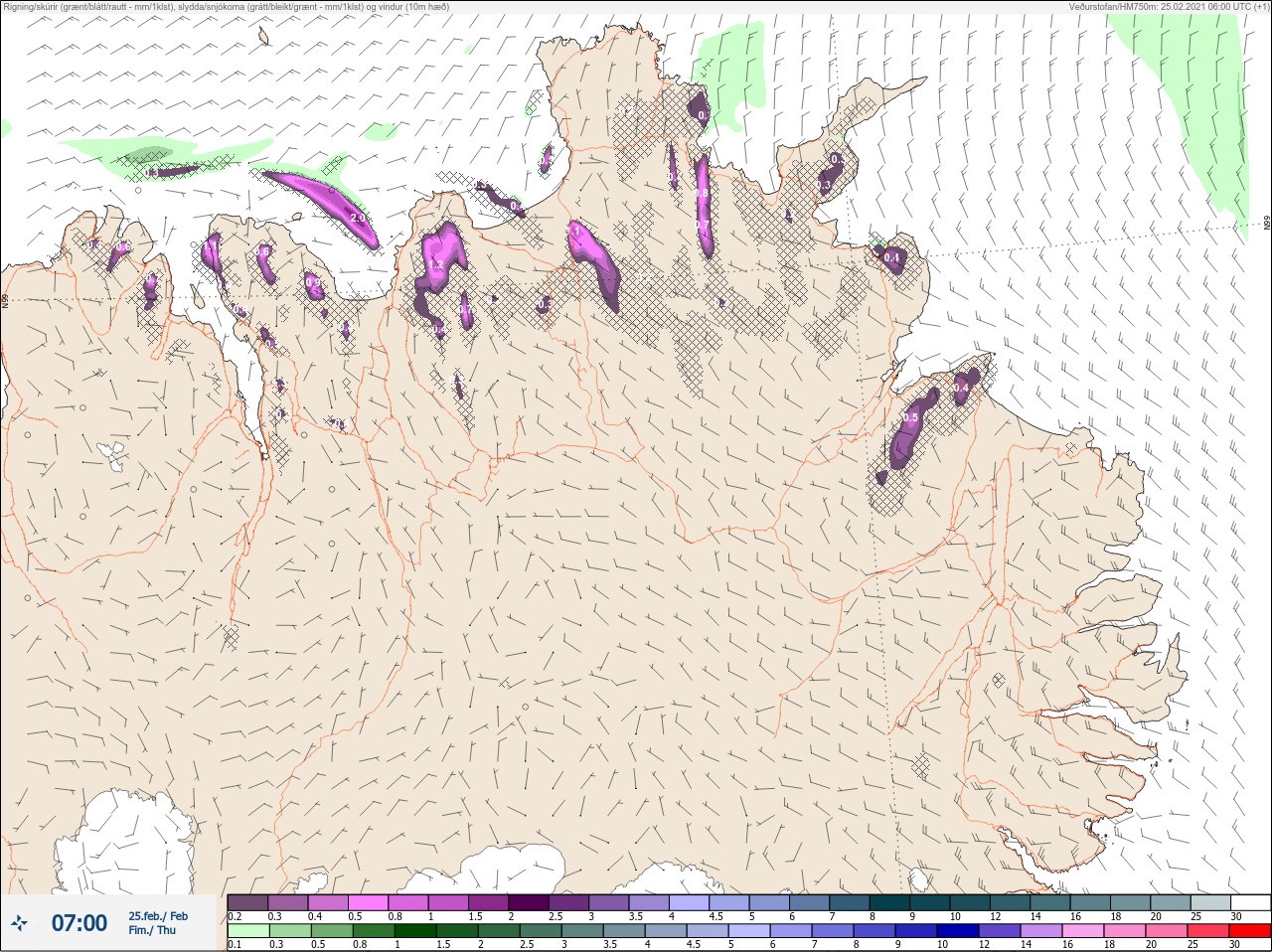Click the Veðurstofan logo icon beside 07:00
The height and width of the screenshot is (952, 1272).
[x=20, y=924]
